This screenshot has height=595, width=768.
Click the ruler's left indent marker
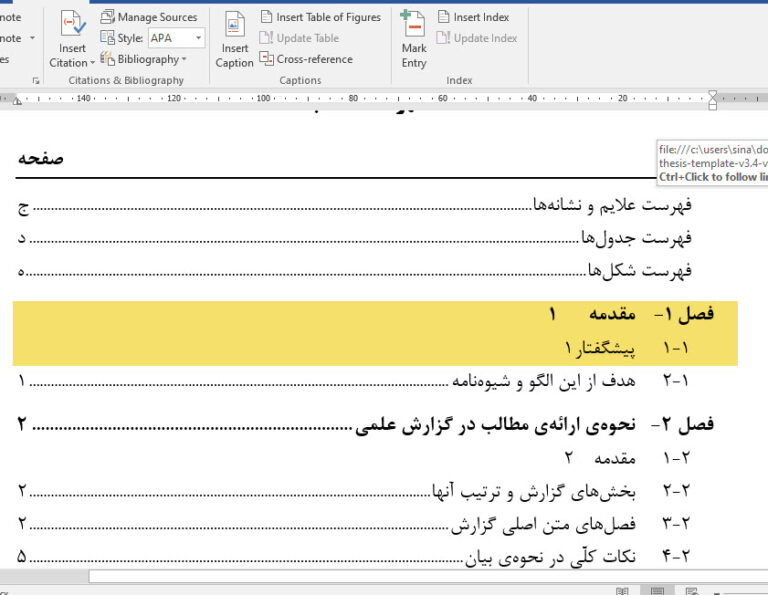click(17, 101)
